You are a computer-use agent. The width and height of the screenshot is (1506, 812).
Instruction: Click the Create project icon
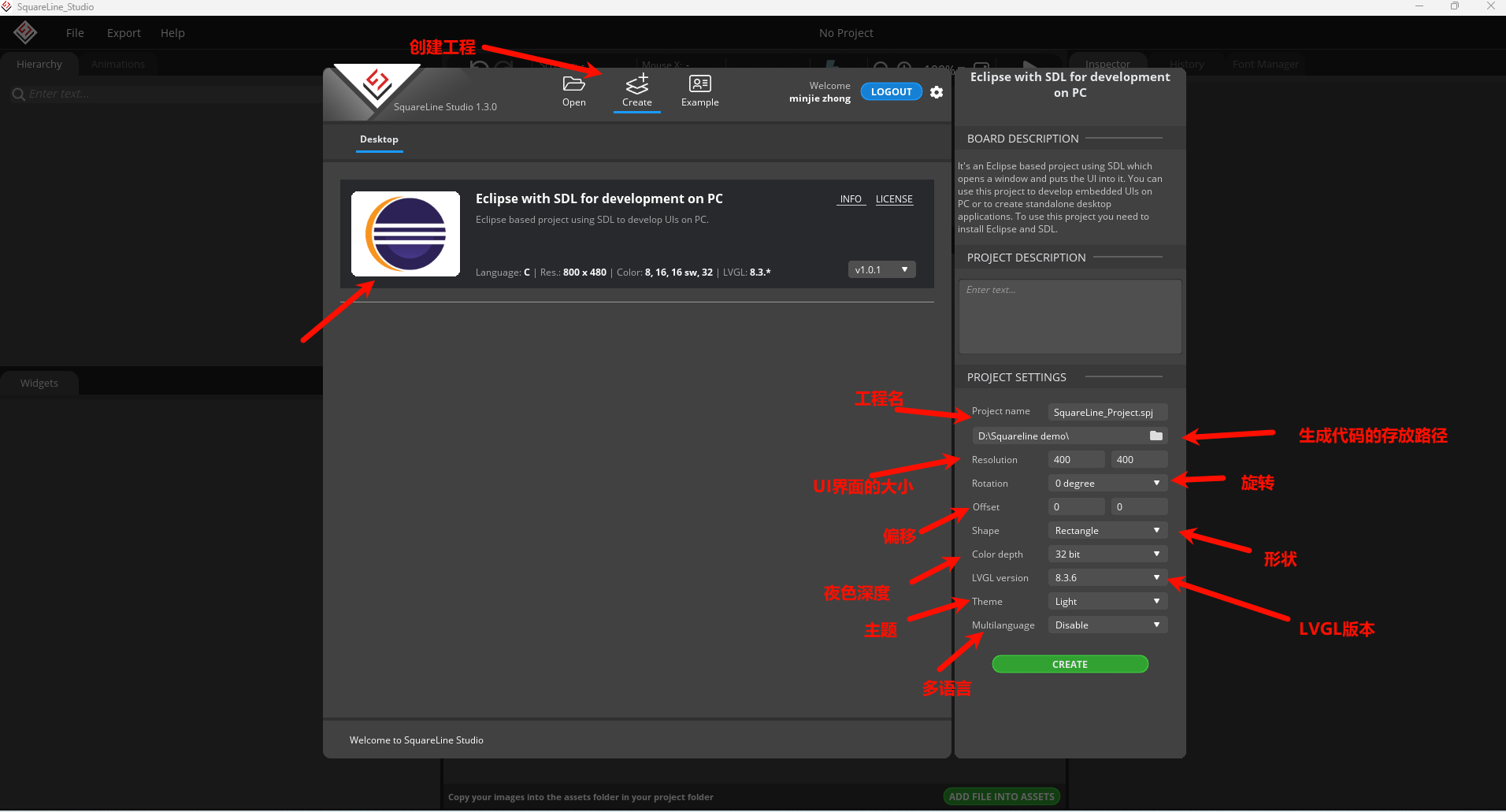coord(636,84)
